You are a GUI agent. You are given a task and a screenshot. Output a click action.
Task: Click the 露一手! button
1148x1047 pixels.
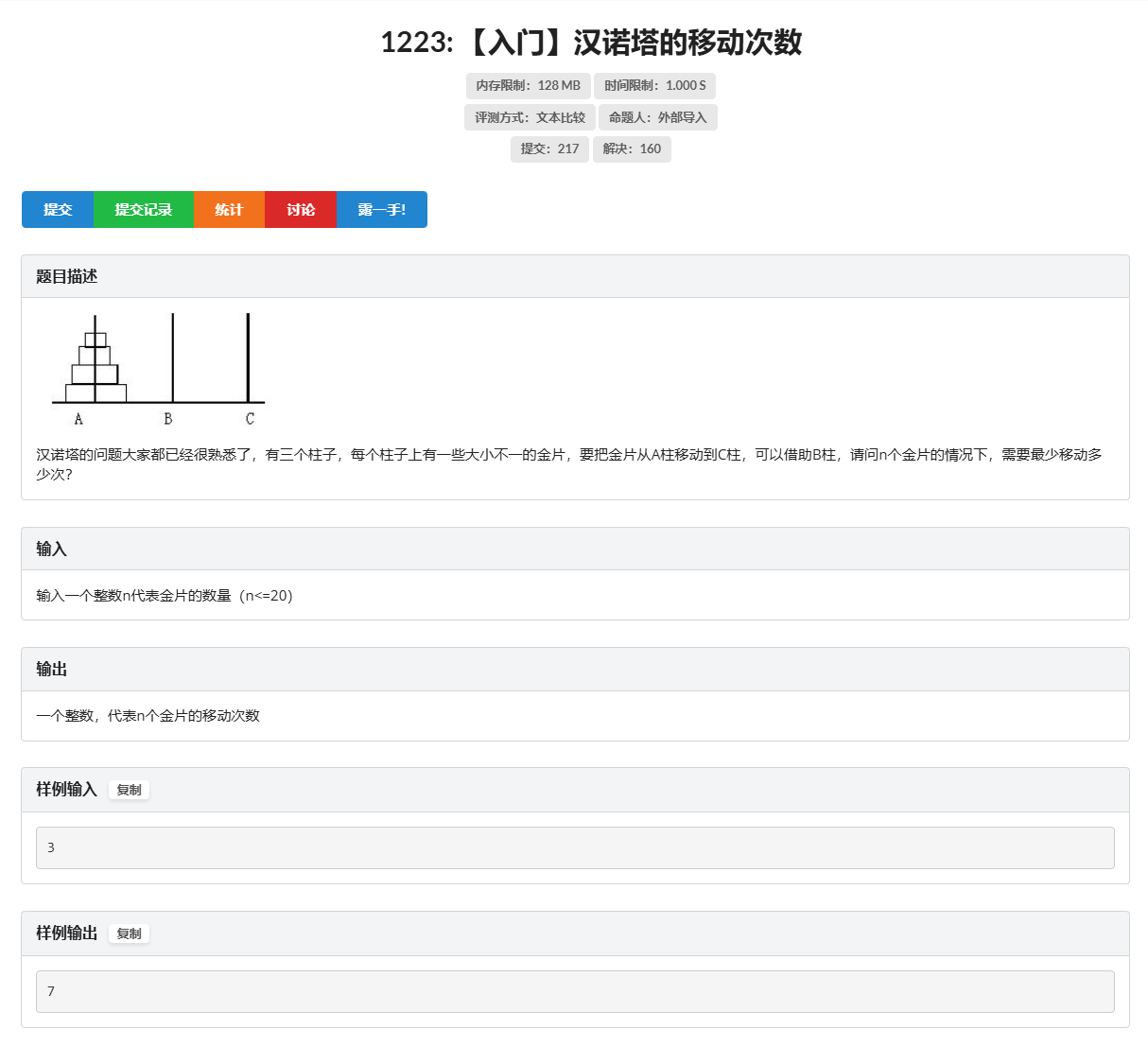point(381,209)
